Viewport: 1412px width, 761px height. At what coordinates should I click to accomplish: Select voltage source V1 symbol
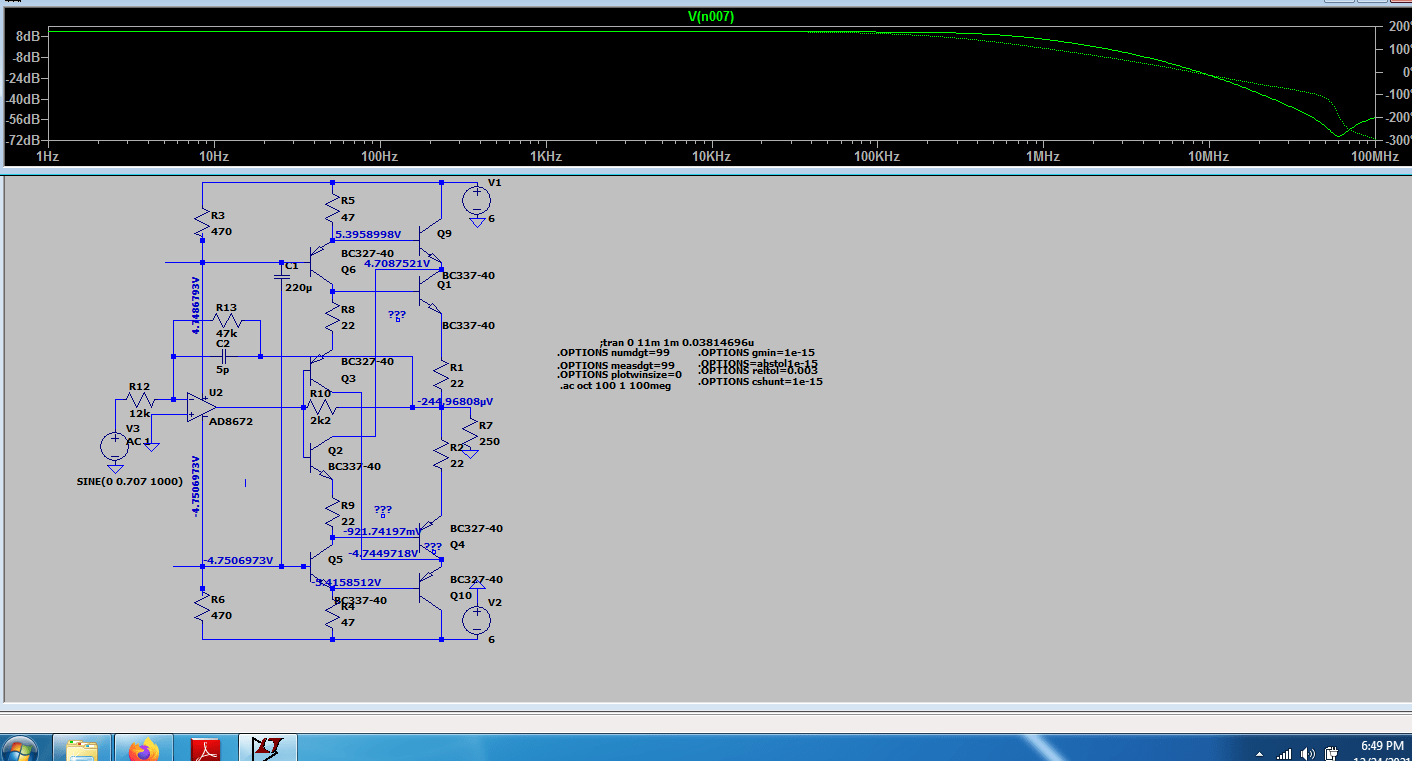tap(476, 199)
